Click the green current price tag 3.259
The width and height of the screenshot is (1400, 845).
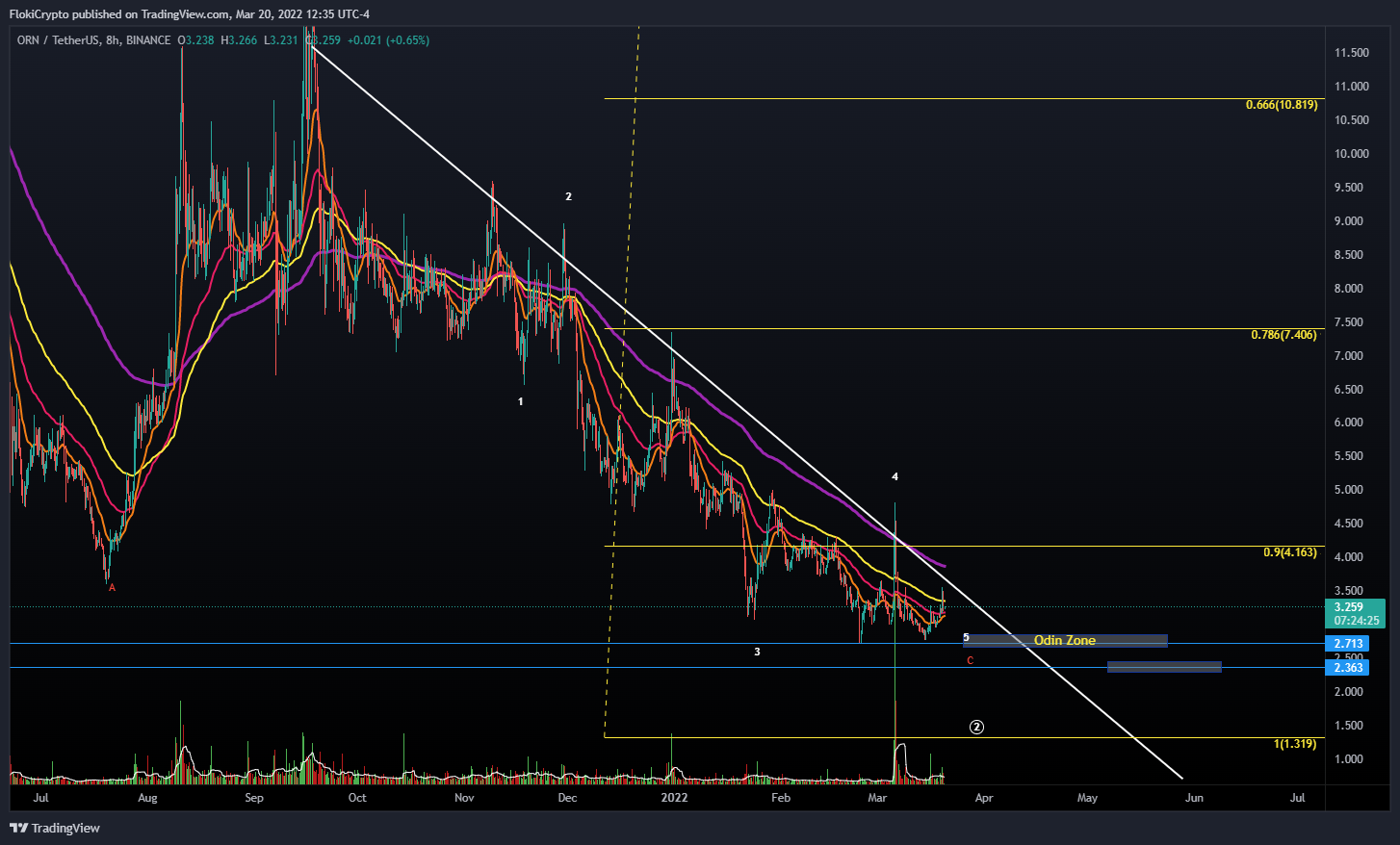click(x=1349, y=607)
